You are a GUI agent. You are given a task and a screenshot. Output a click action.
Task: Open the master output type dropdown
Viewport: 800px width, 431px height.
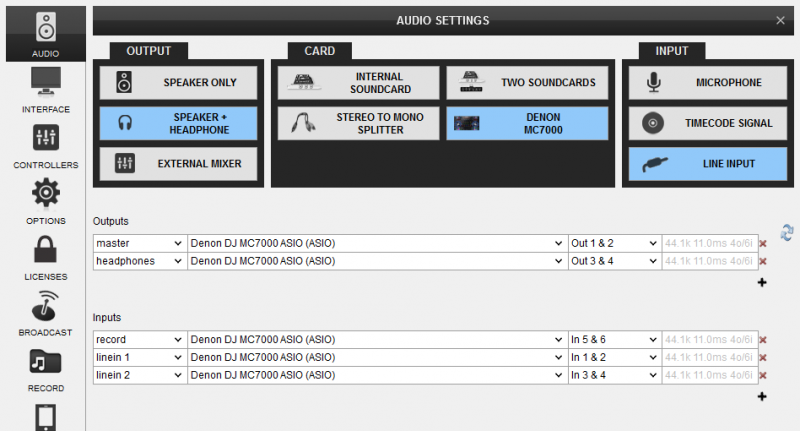tap(140, 243)
